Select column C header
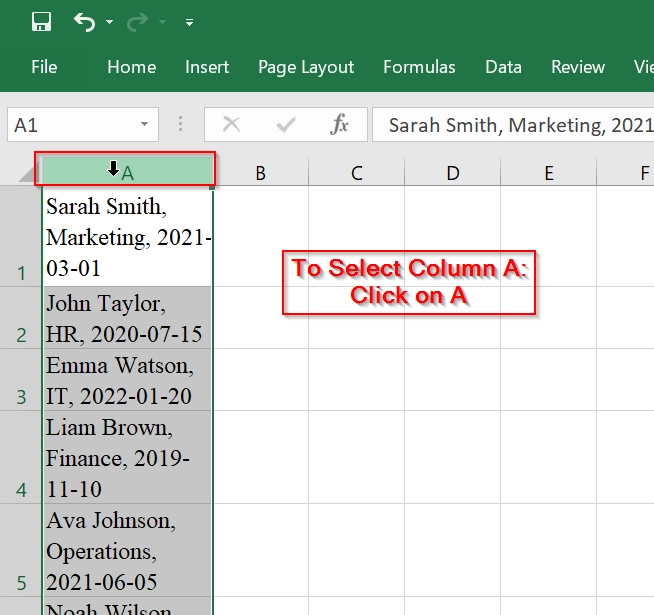The height and width of the screenshot is (615, 654). pos(357,172)
